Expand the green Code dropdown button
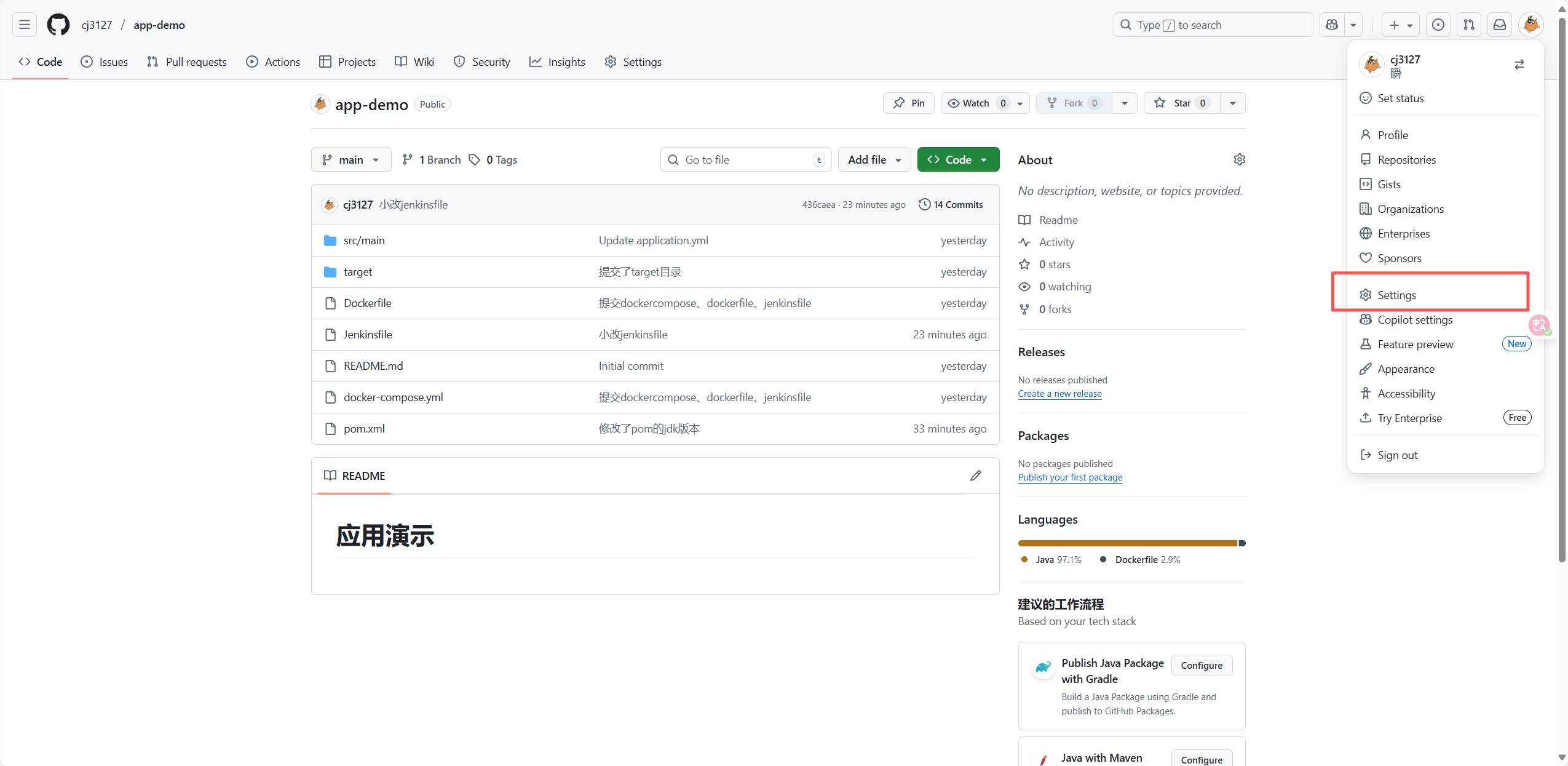 (958, 159)
